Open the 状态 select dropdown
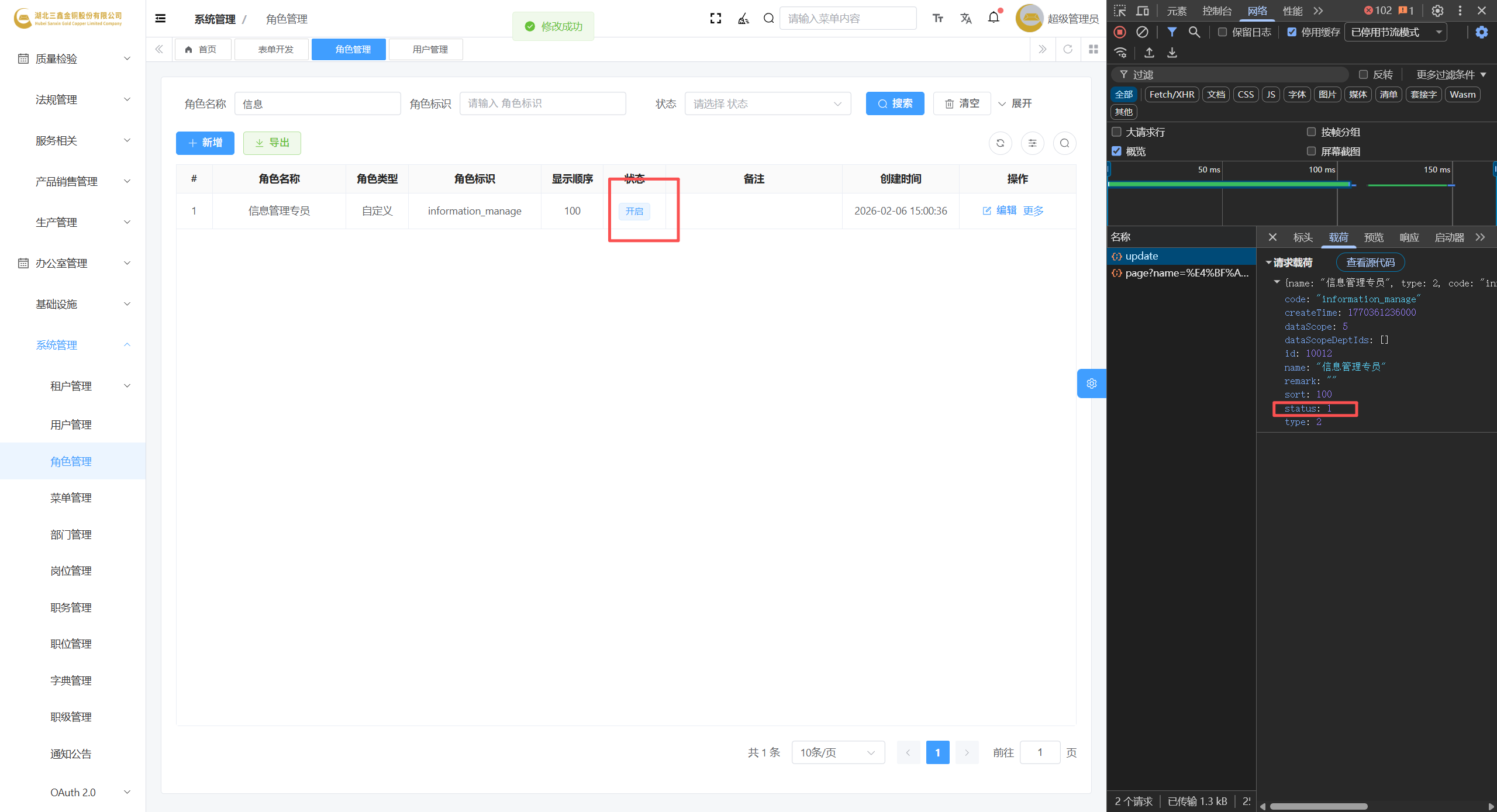 point(767,103)
